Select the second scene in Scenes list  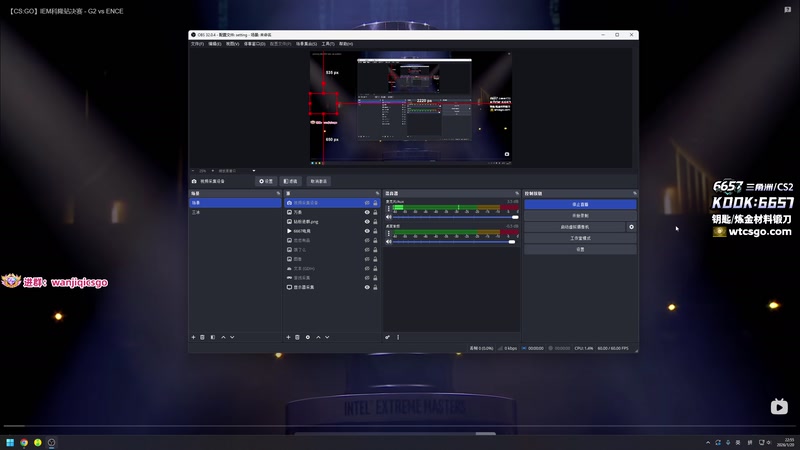tap(235, 212)
